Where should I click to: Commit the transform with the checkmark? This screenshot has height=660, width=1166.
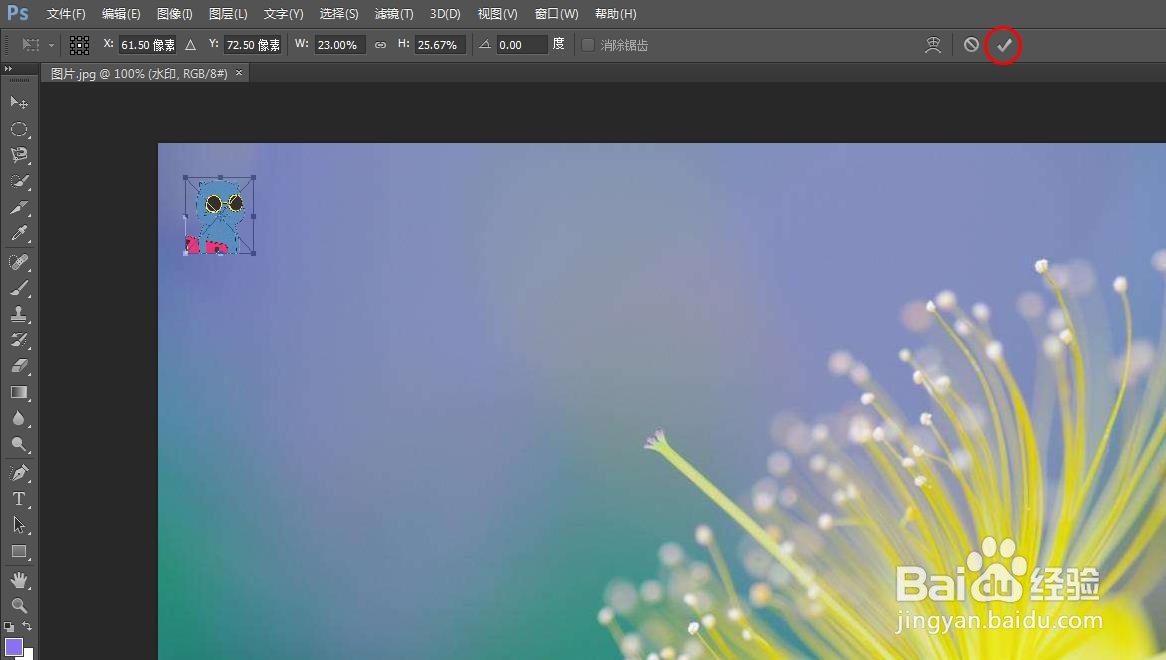(1004, 45)
